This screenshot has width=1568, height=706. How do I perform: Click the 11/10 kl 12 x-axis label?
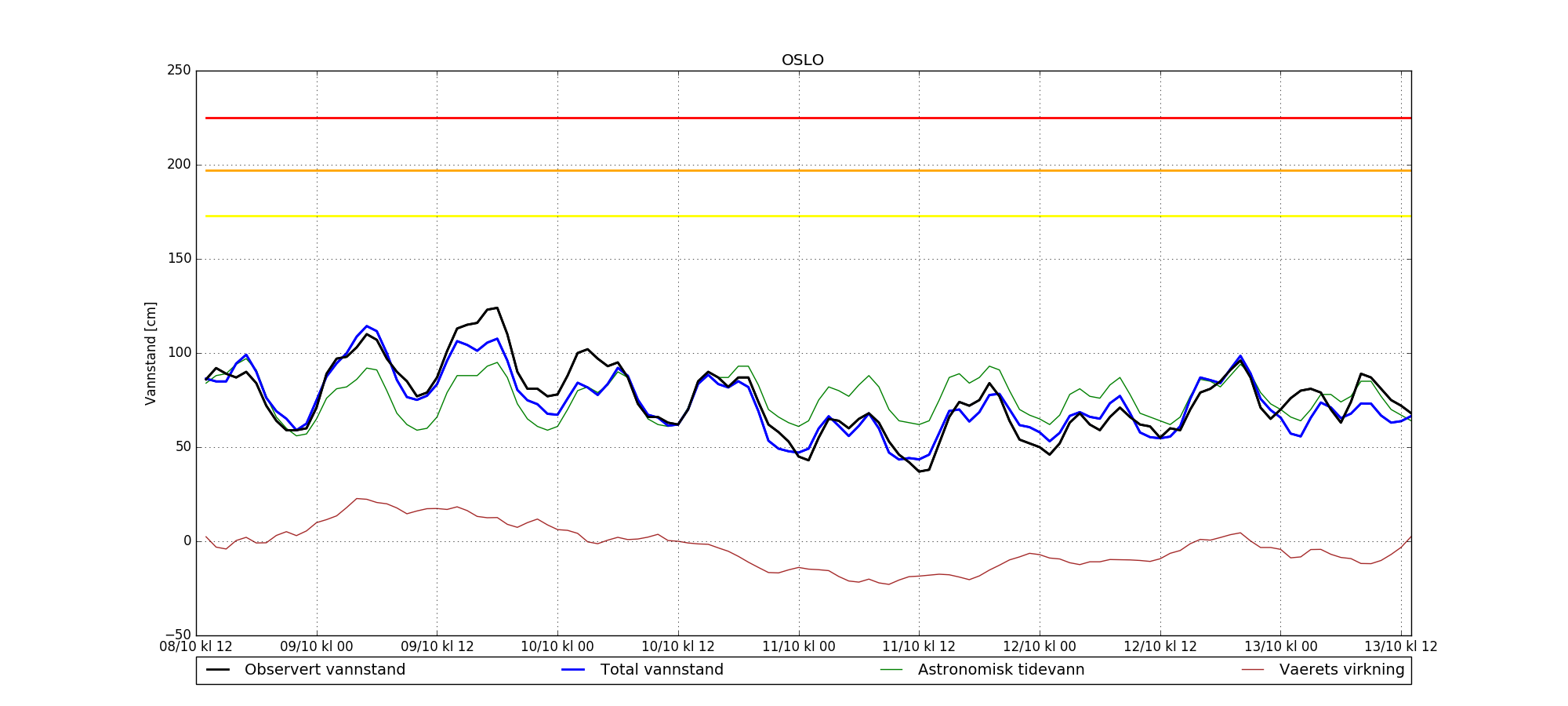pyautogui.click(x=919, y=647)
